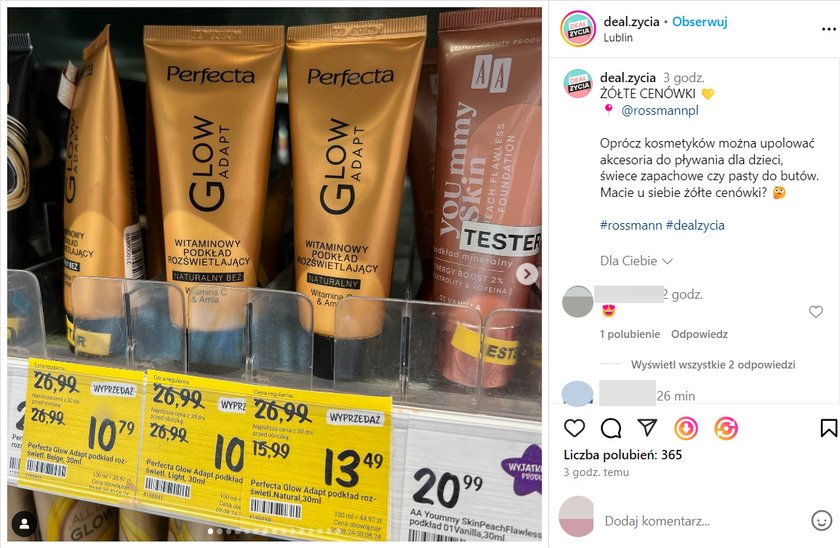Visit the @rossmannpl profile mention
Viewport: 840px width, 548px height.
(x=659, y=110)
